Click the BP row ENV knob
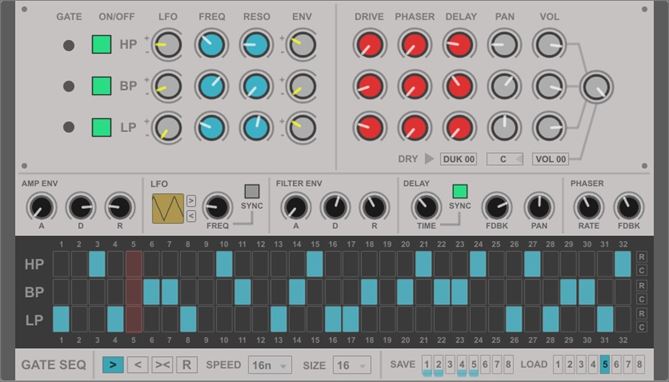669x382 pixels. [302, 86]
